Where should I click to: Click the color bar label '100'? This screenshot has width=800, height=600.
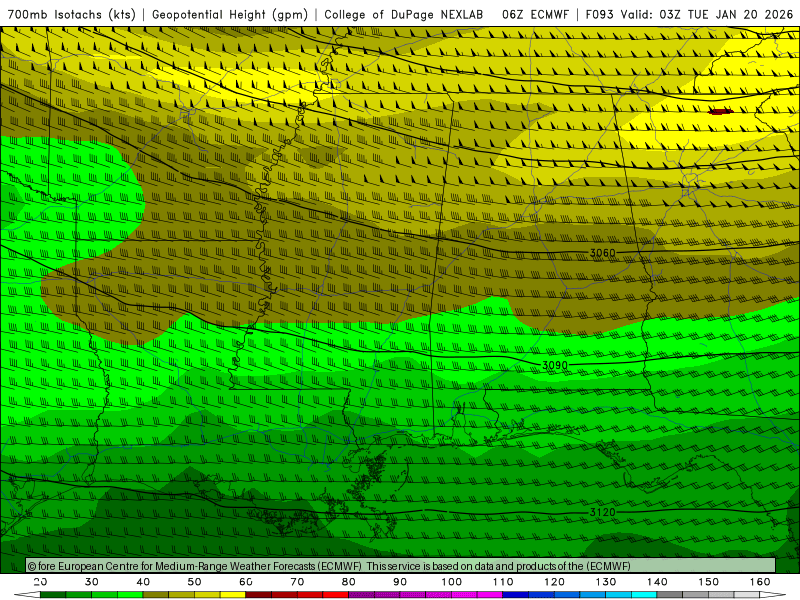click(452, 582)
